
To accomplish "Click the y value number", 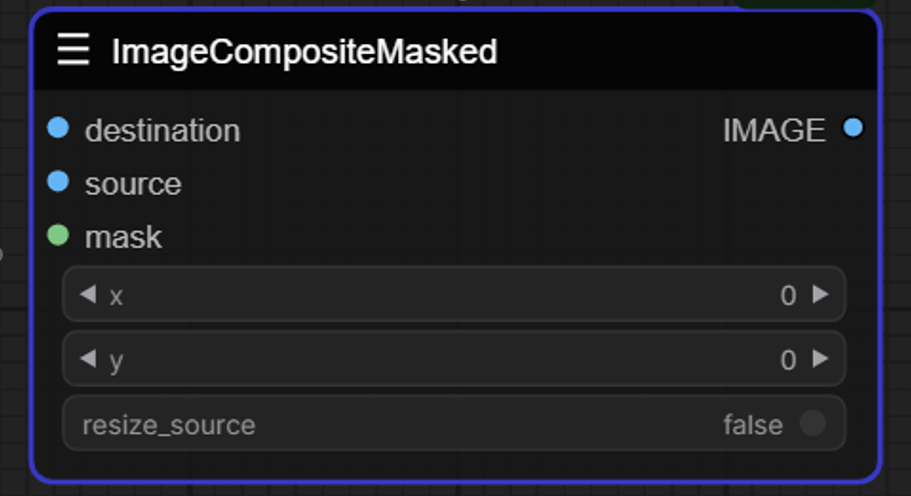I will (x=788, y=359).
